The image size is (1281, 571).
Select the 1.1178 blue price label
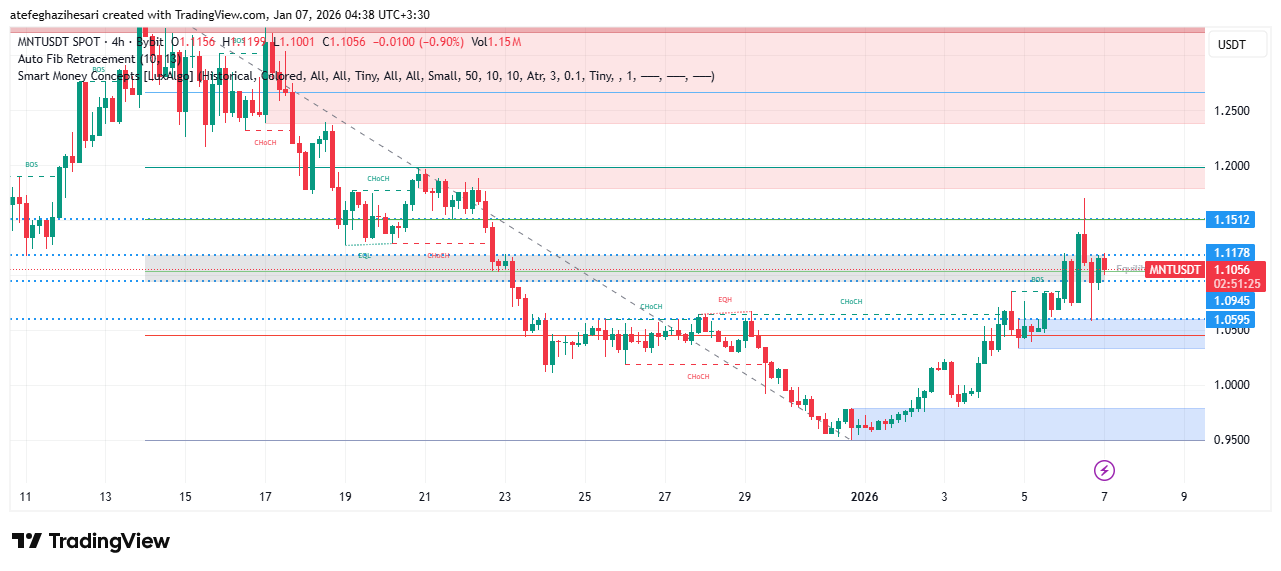pyautogui.click(x=1232, y=255)
